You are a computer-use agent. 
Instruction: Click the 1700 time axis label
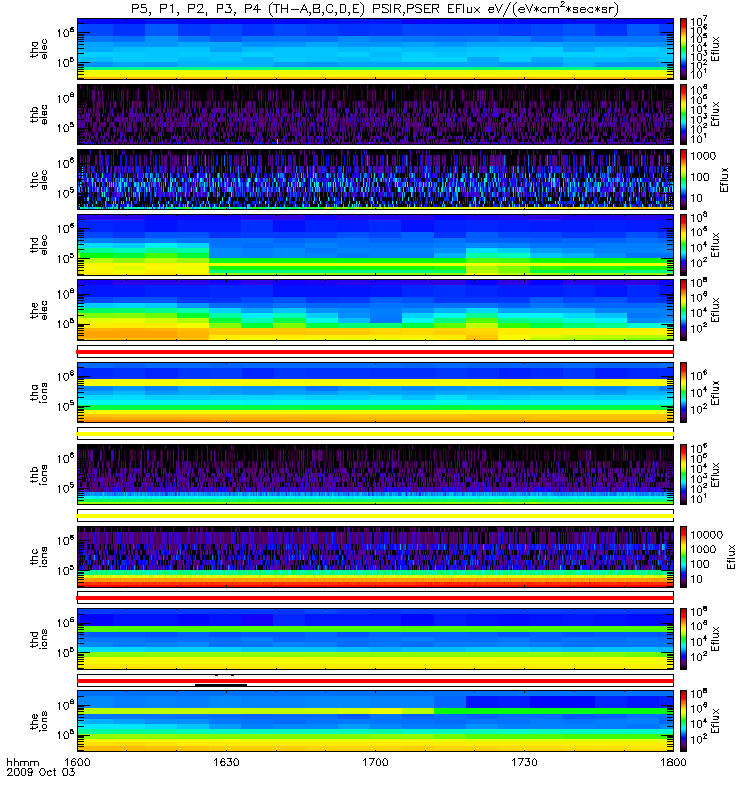pos(376,762)
